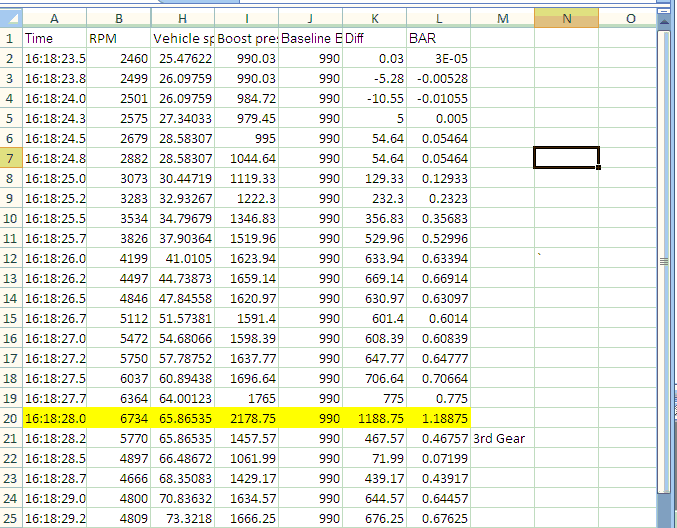Select column M header
The height and width of the screenshot is (528, 677).
point(502,17)
